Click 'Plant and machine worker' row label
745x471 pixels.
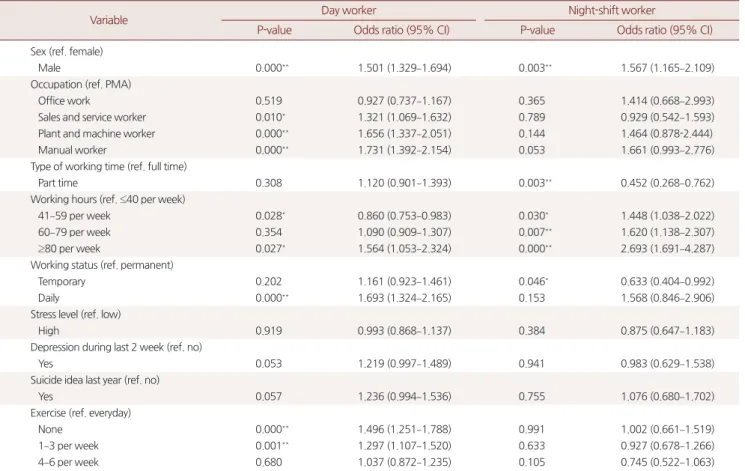(x=96, y=134)
